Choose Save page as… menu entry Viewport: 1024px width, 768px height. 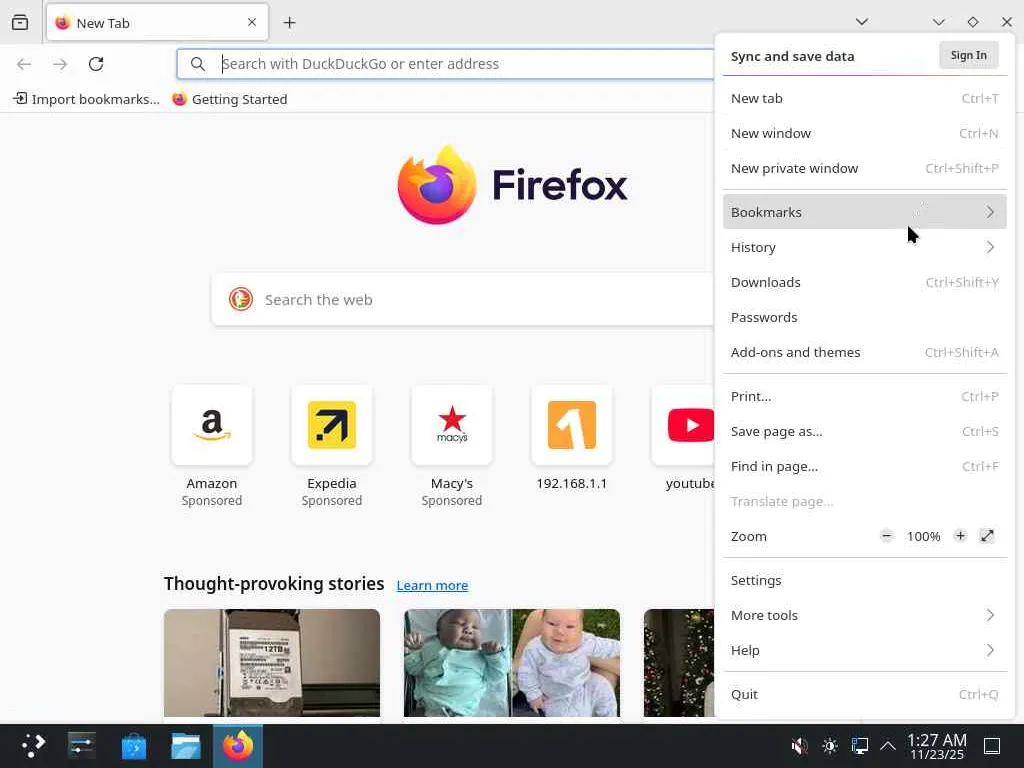tap(865, 432)
